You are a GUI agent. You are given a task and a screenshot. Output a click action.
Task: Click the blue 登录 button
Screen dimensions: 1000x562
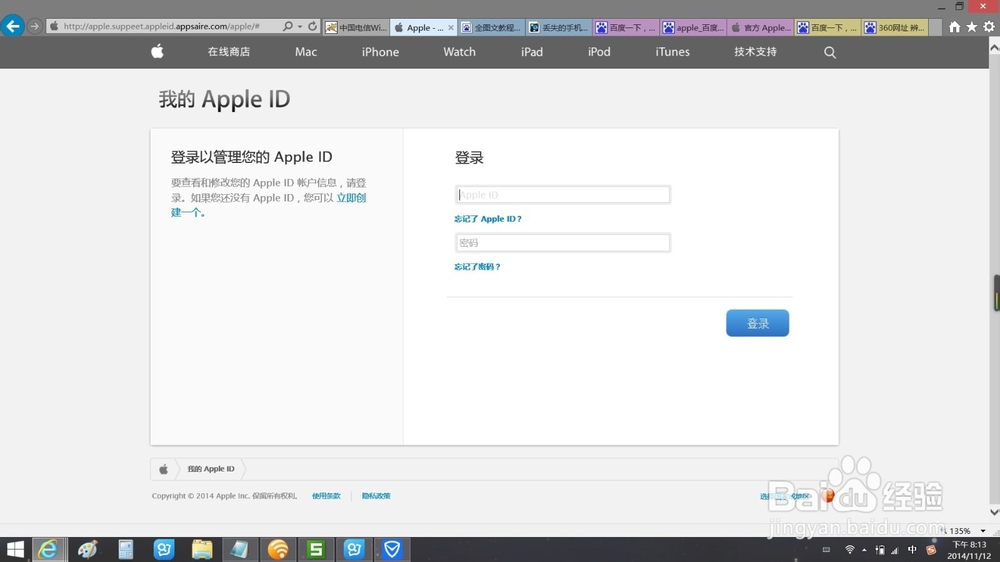pyautogui.click(x=757, y=323)
